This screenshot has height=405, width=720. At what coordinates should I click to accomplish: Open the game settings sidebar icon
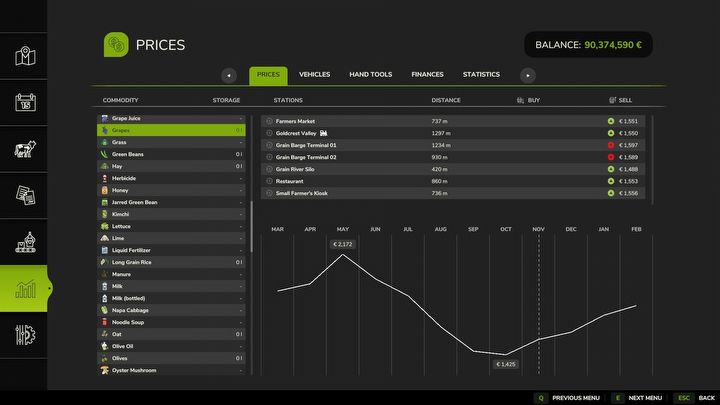pyautogui.click(x=25, y=337)
